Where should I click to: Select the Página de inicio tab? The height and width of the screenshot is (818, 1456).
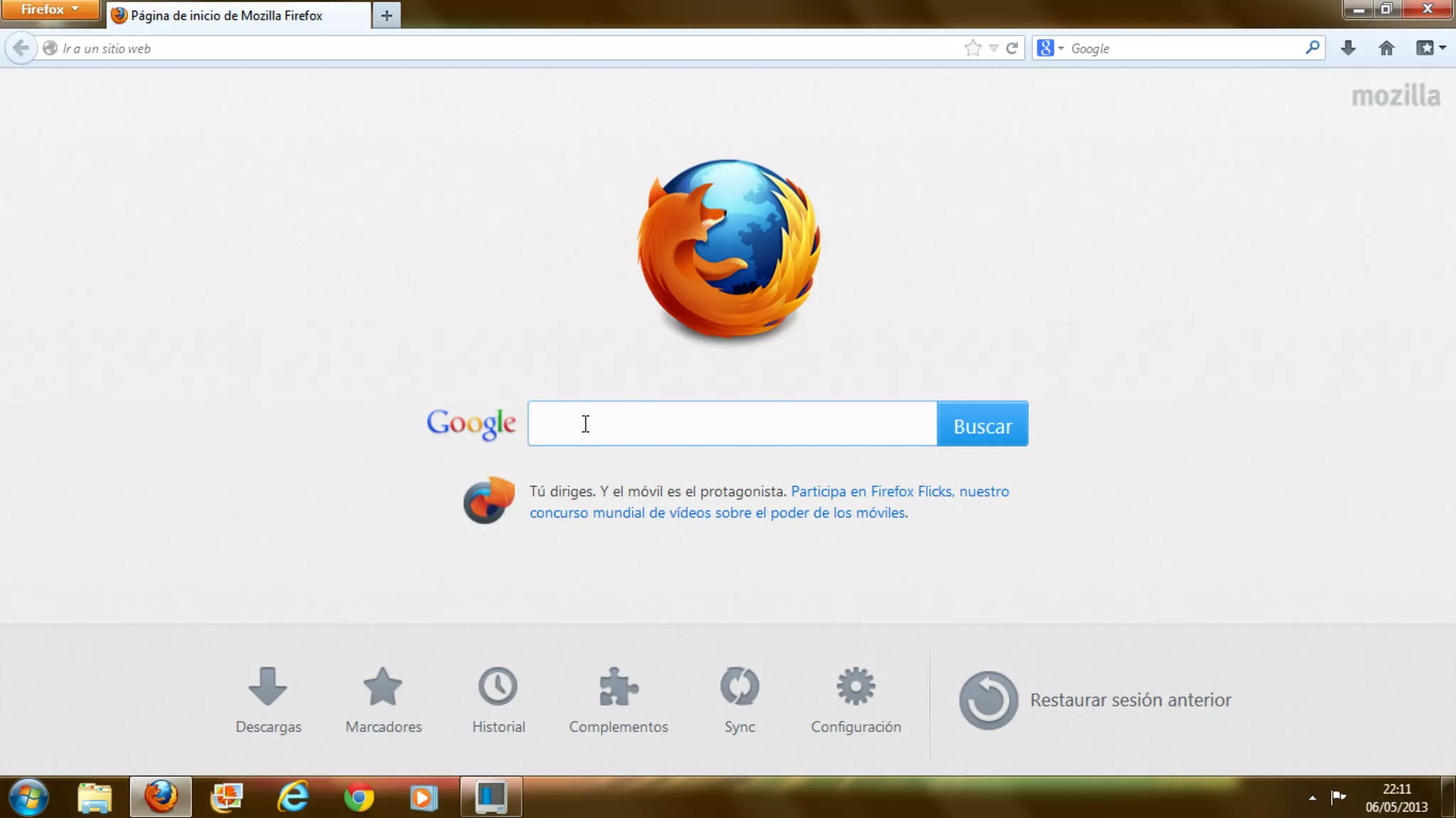[227, 16]
